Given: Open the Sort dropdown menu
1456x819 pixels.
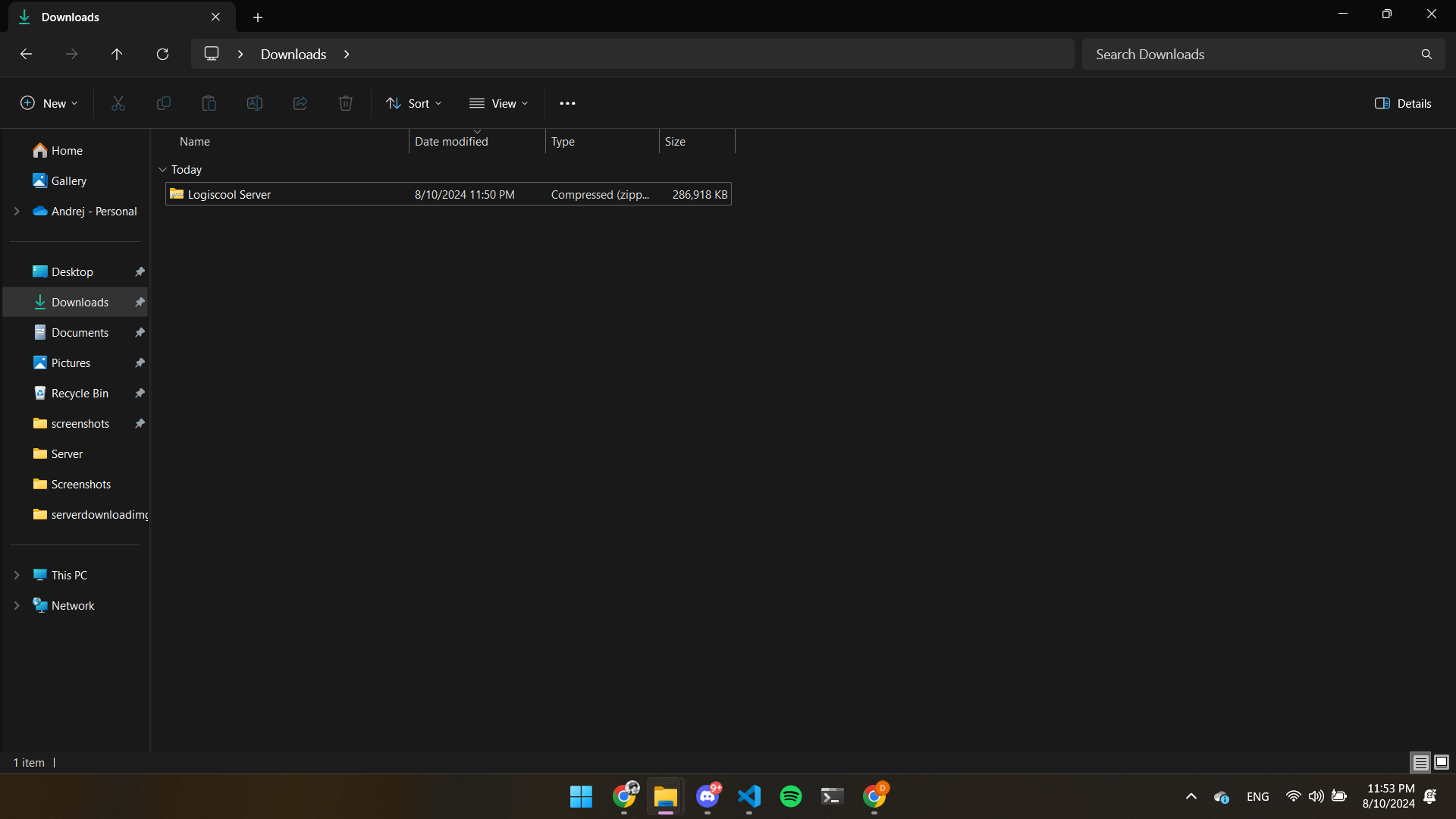Looking at the screenshot, I should [414, 103].
